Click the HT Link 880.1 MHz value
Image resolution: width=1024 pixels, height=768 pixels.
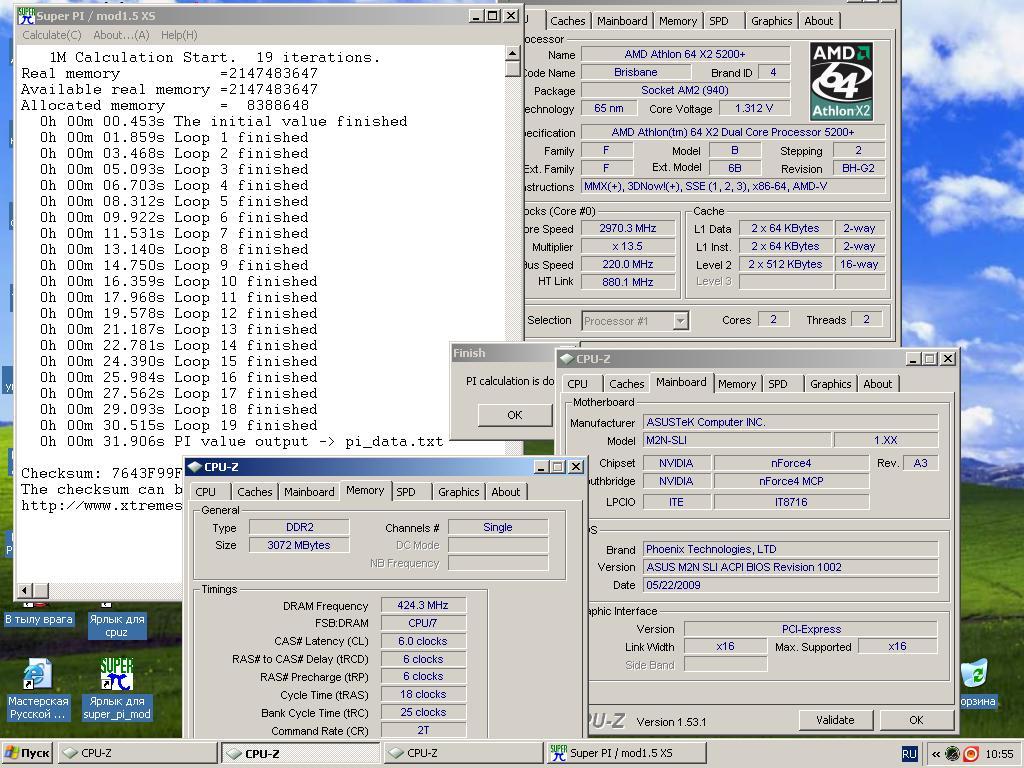tap(628, 282)
